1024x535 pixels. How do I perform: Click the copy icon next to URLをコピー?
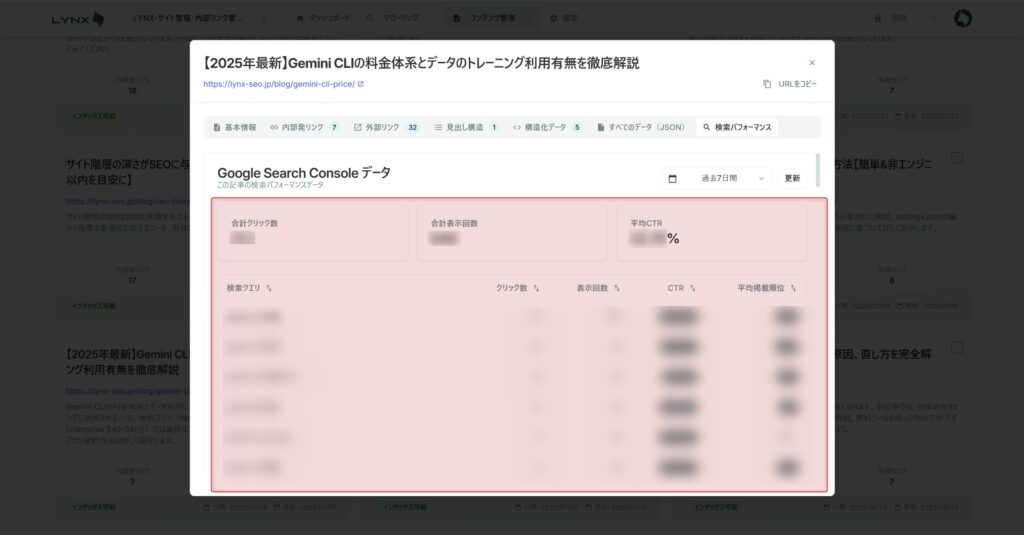(x=767, y=84)
